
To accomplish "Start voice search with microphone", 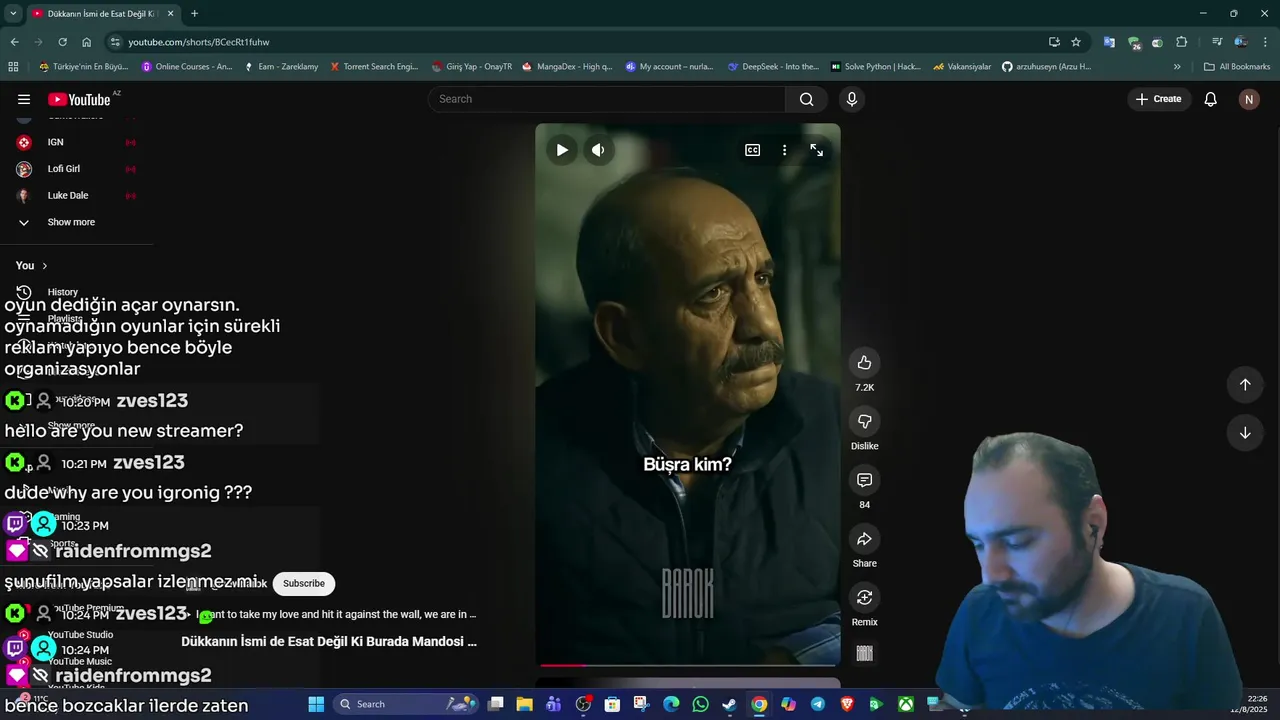I will click(852, 99).
